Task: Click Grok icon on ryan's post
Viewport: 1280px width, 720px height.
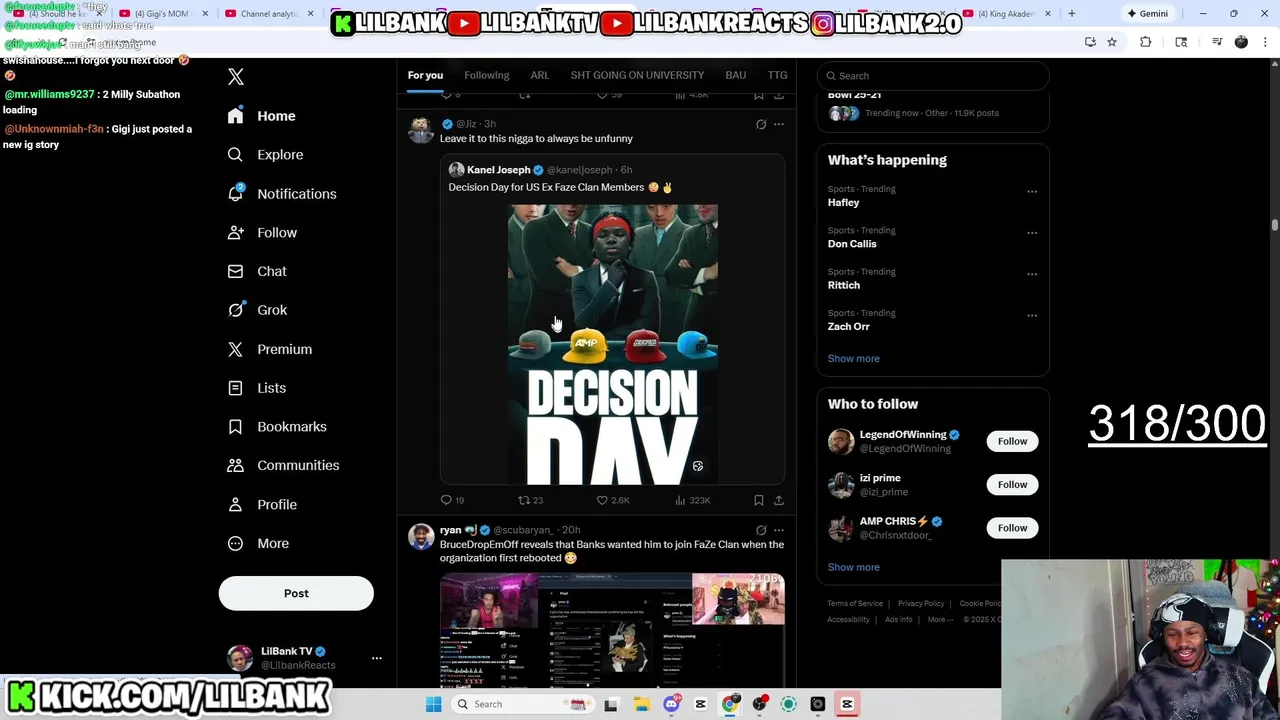Action: pos(761,530)
